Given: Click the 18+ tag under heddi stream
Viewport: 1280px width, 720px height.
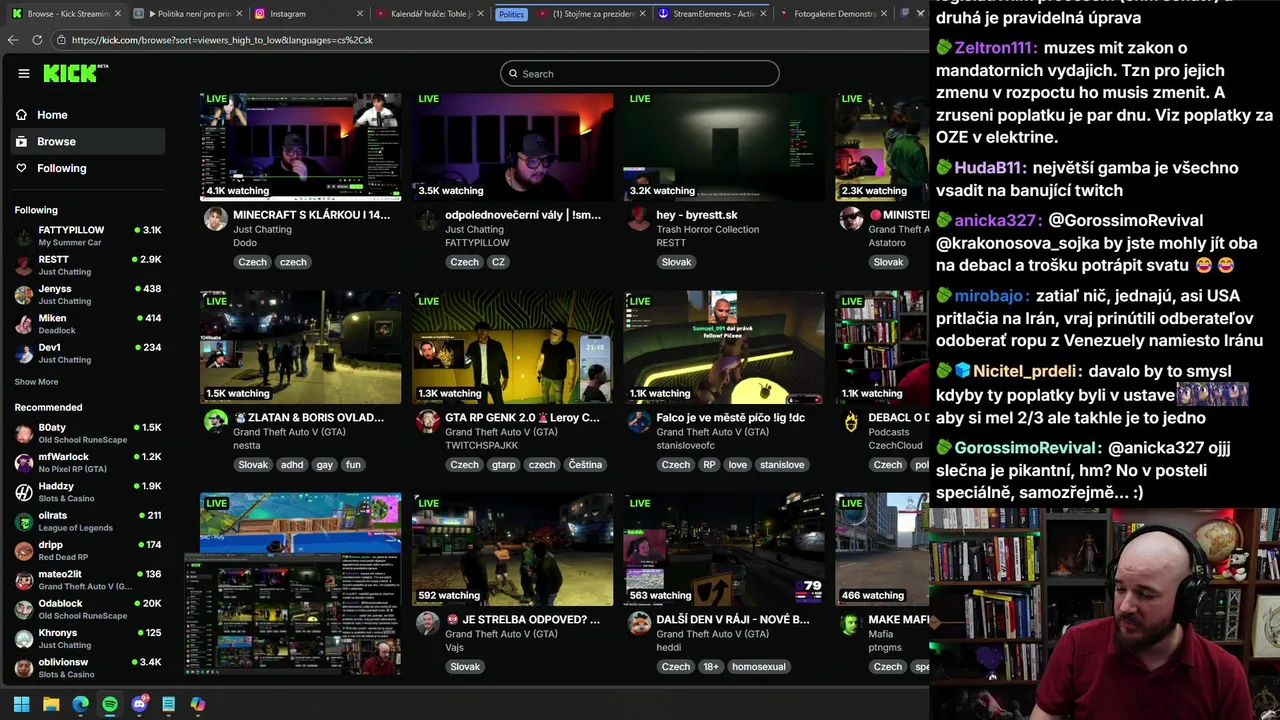Looking at the screenshot, I should pyautogui.click(x=710, y=667).
